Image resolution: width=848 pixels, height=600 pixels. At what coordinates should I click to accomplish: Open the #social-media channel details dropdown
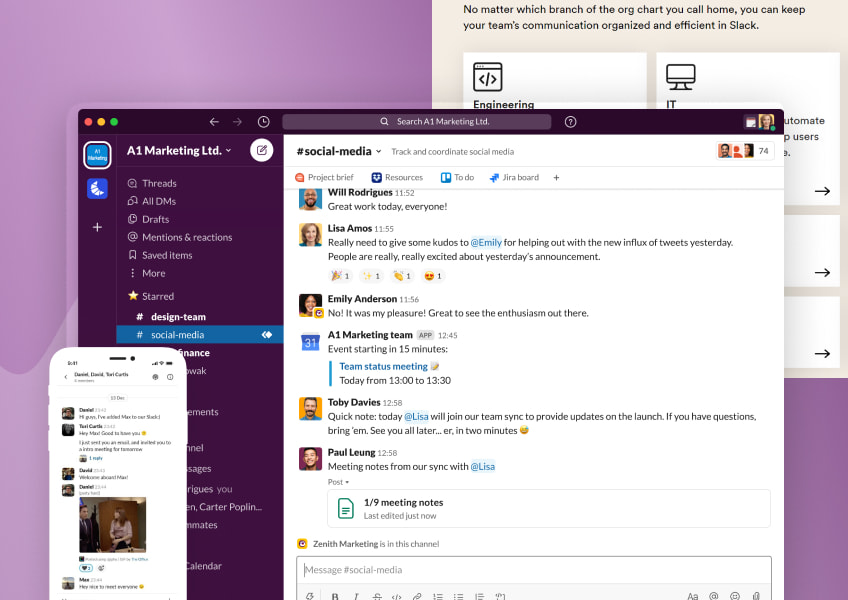(339, 151)
